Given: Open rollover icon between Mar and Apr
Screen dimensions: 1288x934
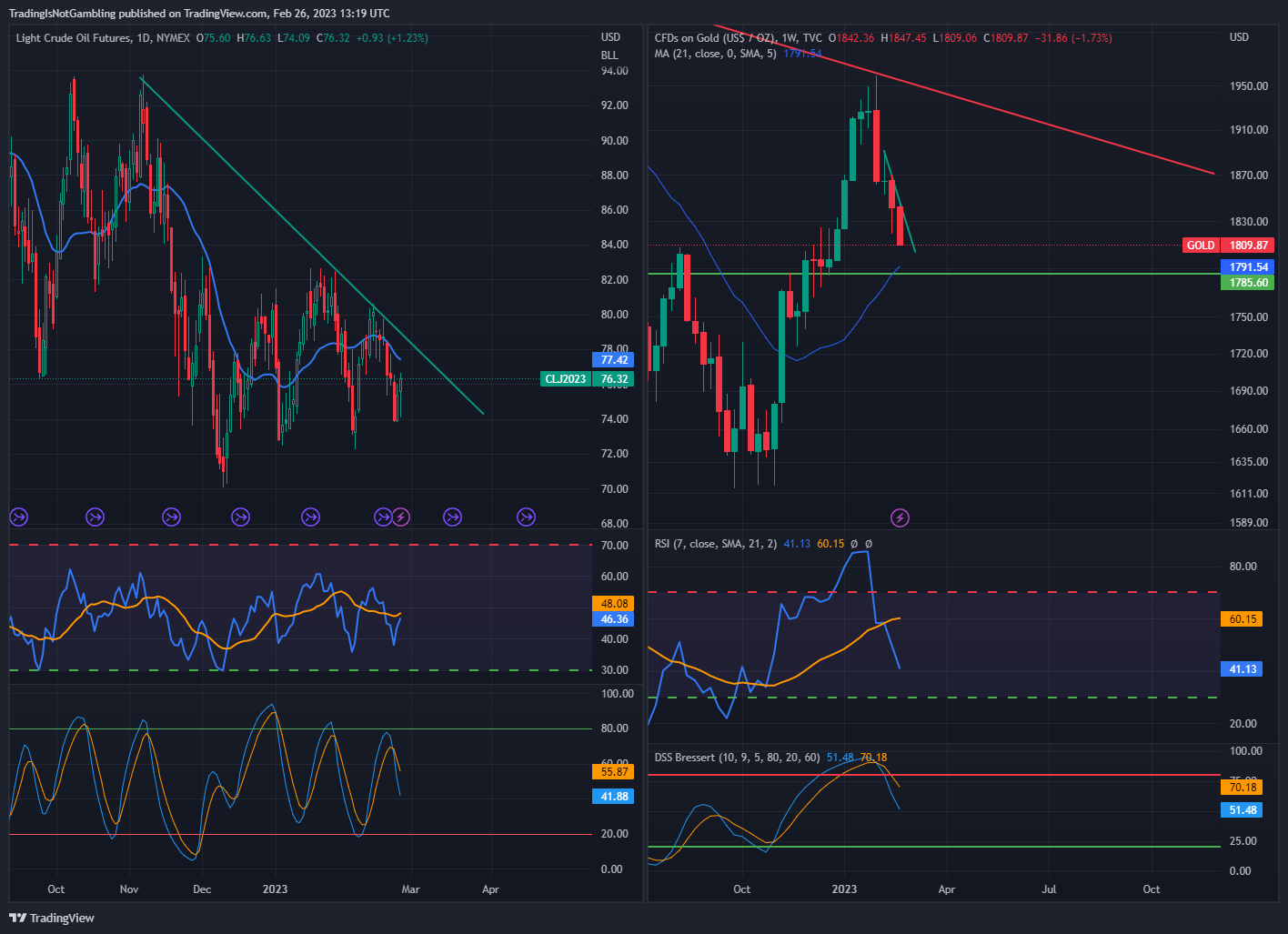Looking at the screenshot, I should point(452,517).
